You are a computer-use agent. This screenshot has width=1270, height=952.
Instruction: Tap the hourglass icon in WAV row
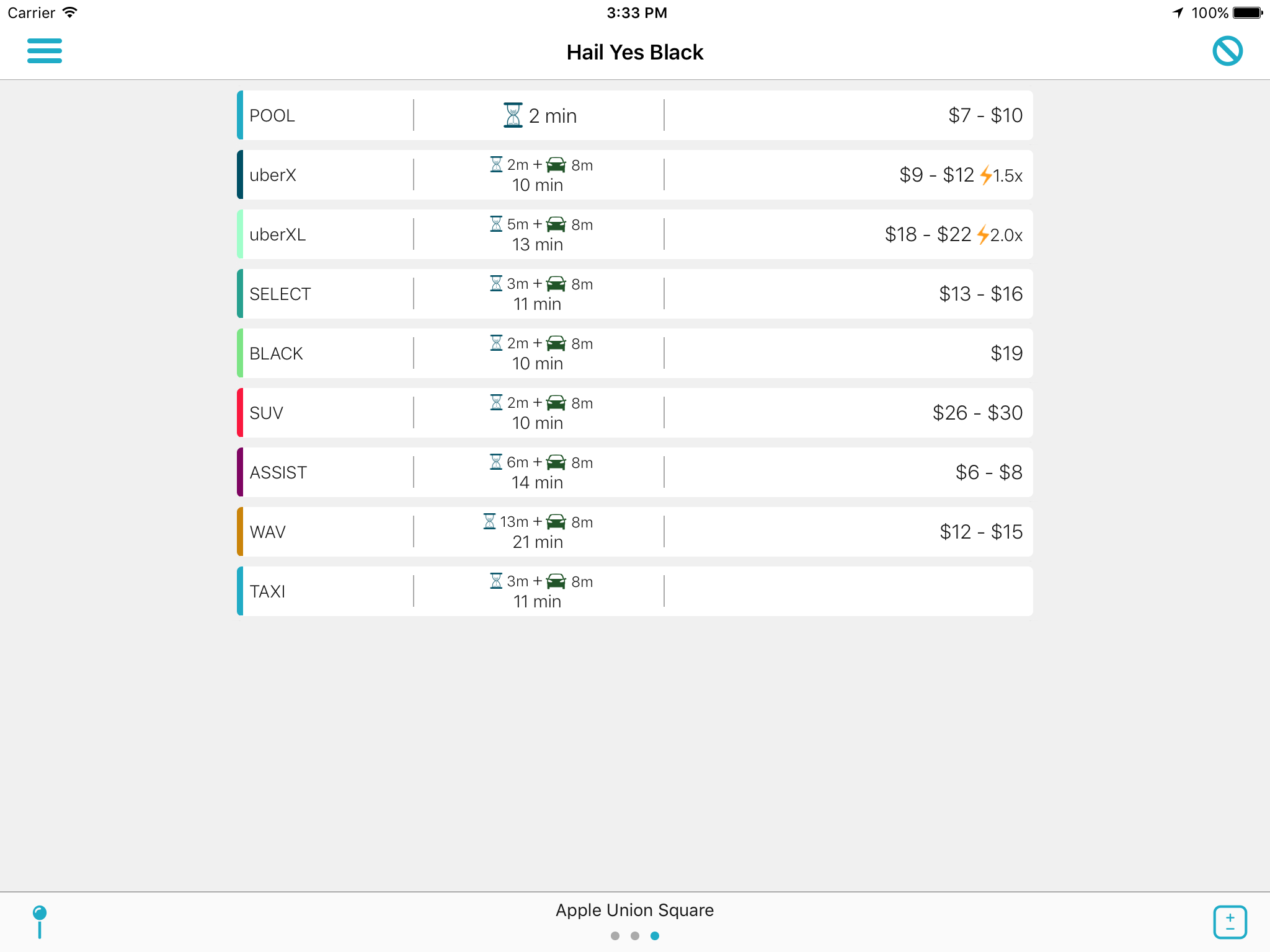(489, 521)
